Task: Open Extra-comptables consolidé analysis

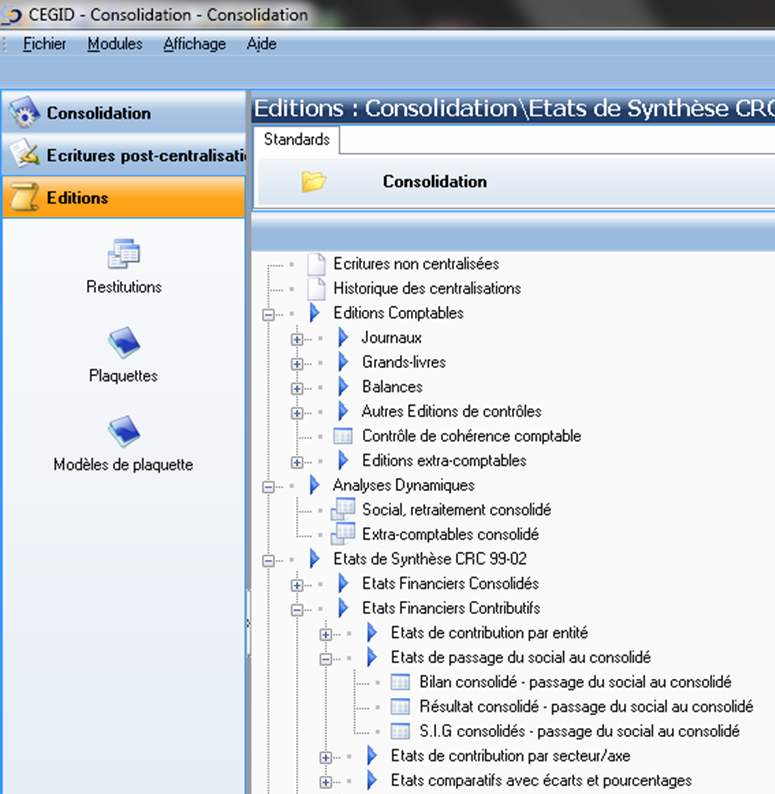Action: click(x=450, y=534)
